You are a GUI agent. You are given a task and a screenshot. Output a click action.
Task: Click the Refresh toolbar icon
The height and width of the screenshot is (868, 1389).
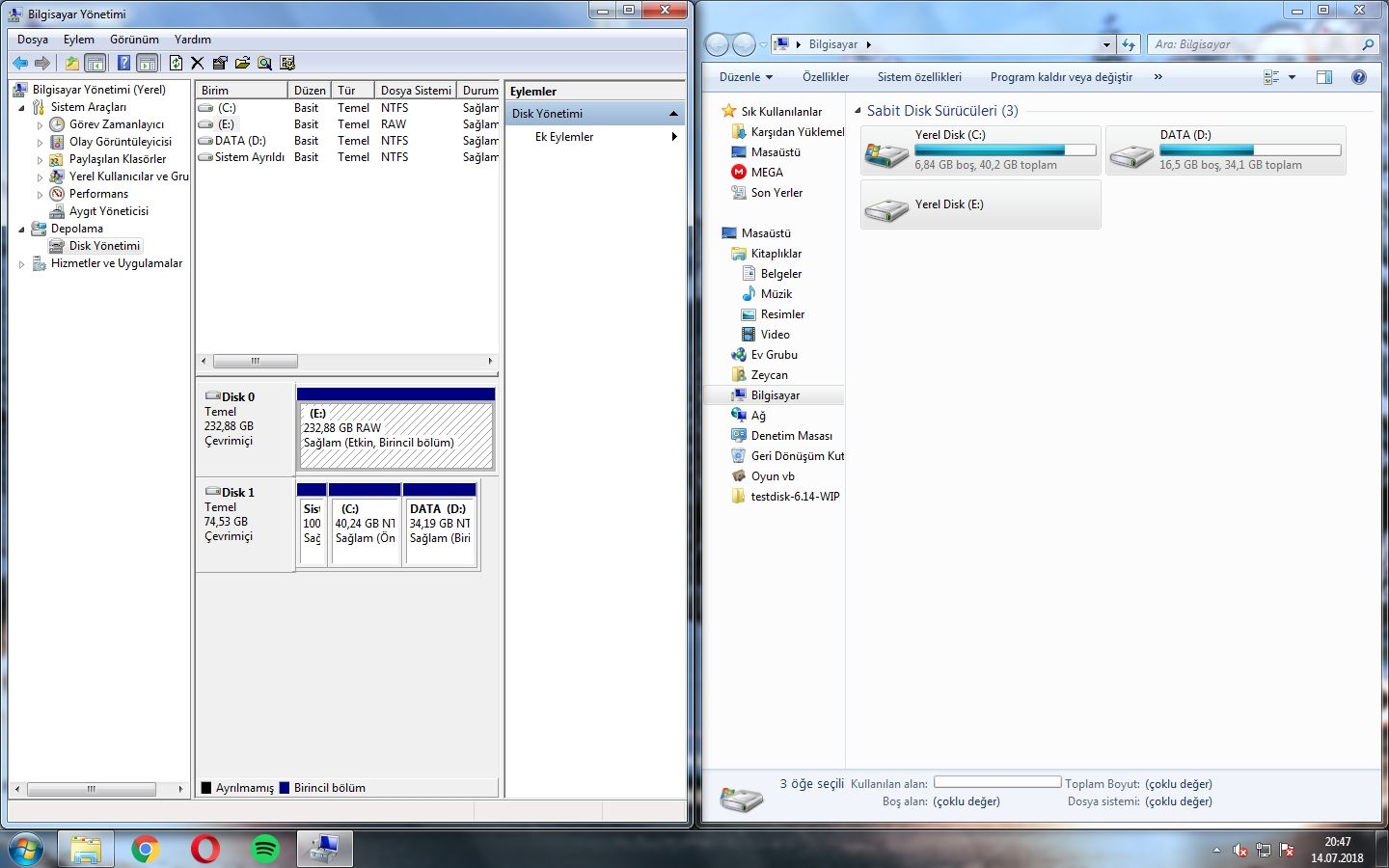tap(176, 63)
